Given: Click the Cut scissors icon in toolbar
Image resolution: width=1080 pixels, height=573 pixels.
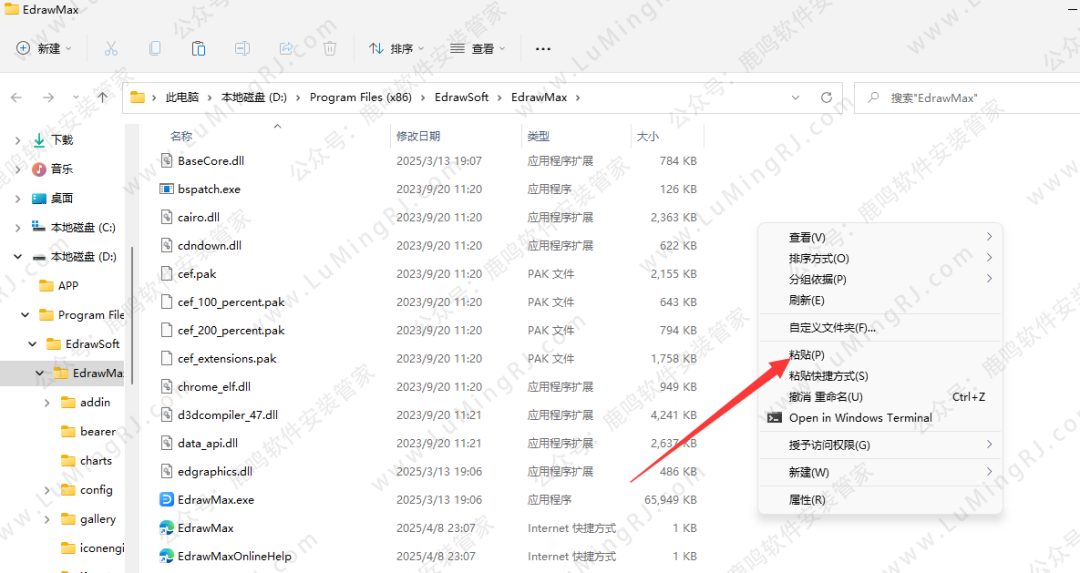Looking at the screenshot, I should click(111, 48).
